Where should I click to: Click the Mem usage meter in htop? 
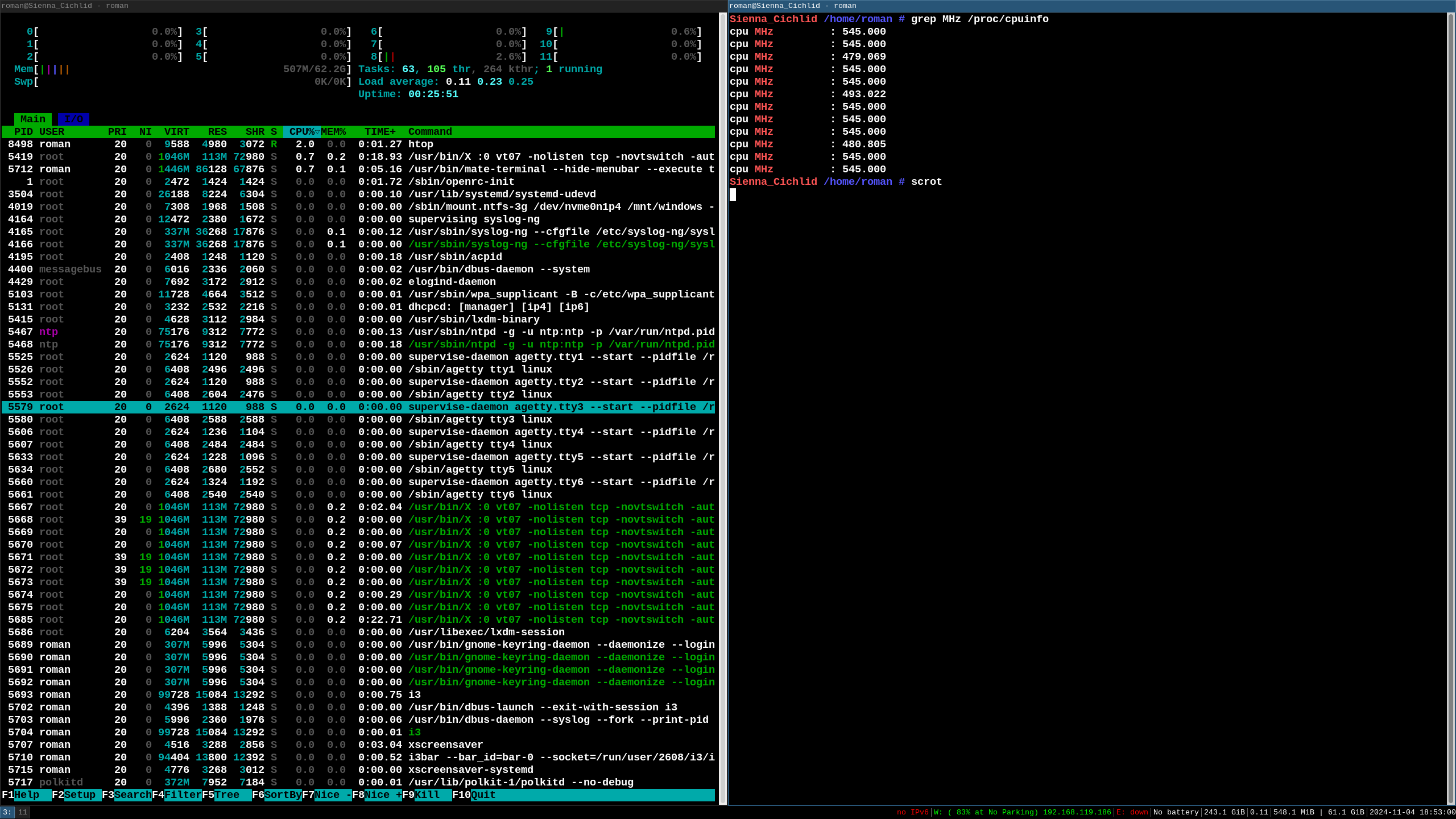(183, 69)
